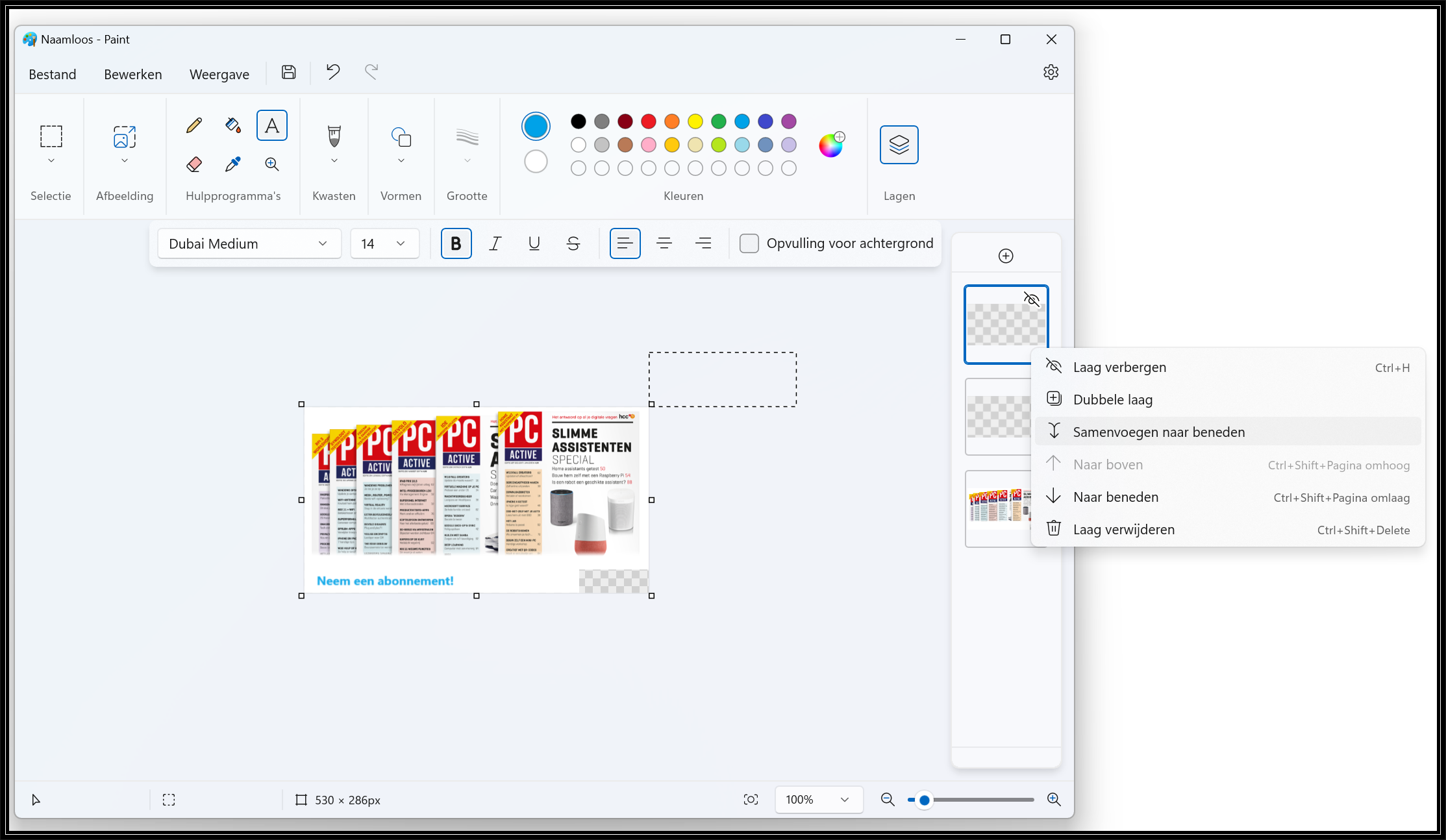Select the Eraser tool
1446x840 pixels.
coord(193,164)
